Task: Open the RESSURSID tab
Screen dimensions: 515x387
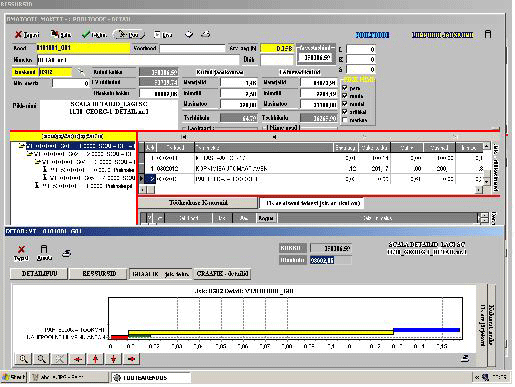Action: coord(99,274)
